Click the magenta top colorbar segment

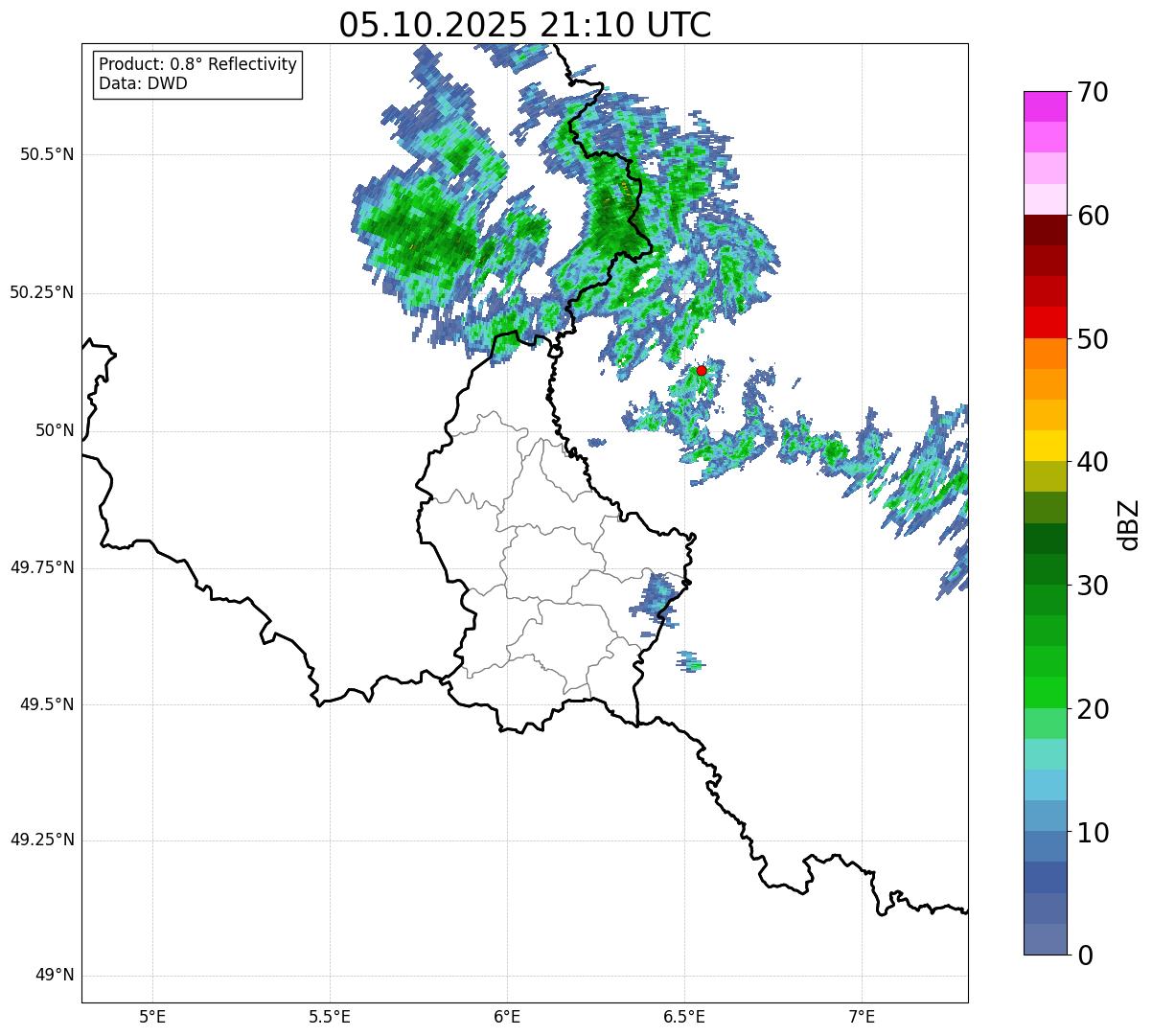pos(1045,106)
